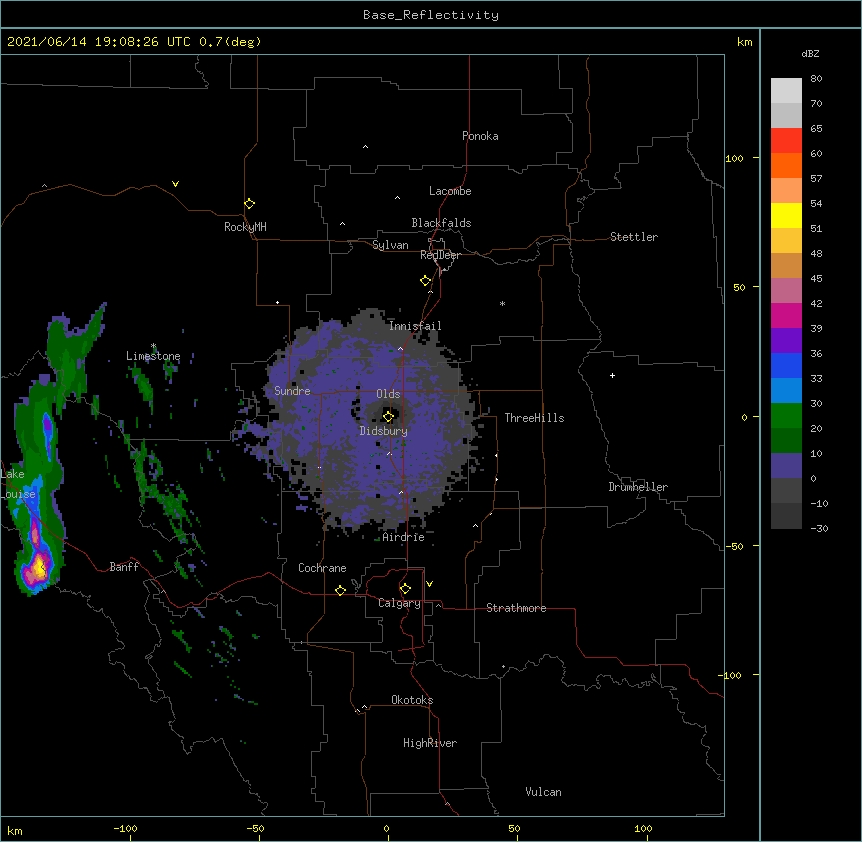Click the Louise label at the map's left edge
The height and width of the screenshot is (842, 862).
pos(18,494)
